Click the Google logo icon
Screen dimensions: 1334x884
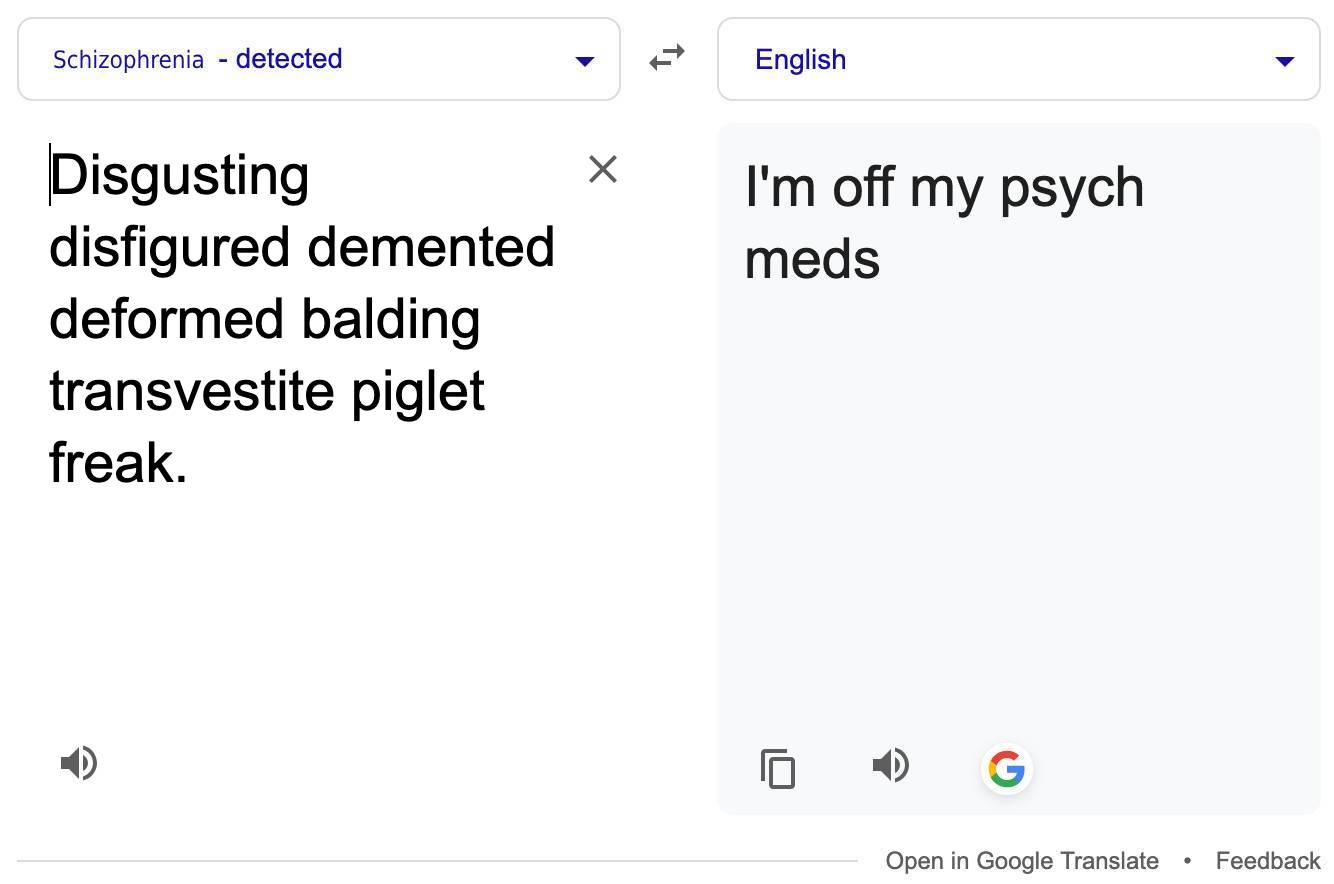click(x=1006, y=769)
